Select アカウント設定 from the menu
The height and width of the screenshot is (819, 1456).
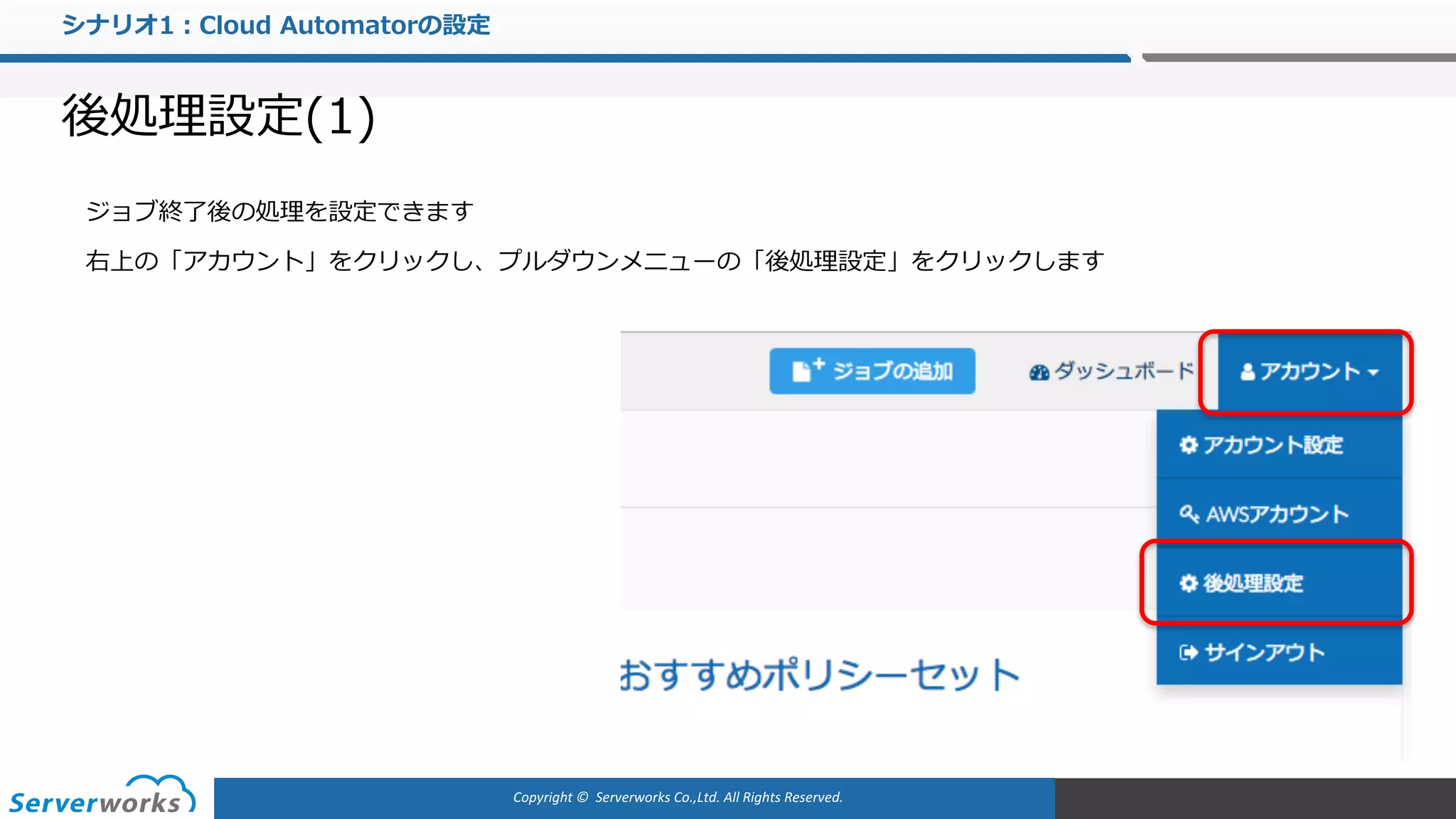[1279, 445]
